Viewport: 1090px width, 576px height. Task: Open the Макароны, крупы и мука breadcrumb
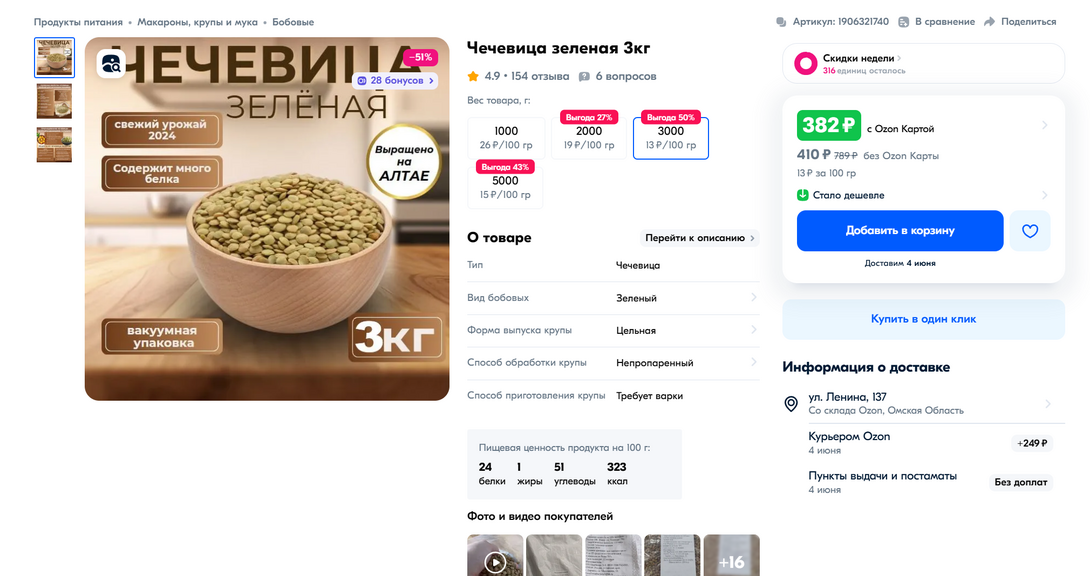pyautogui.click(x=197, y=22)
